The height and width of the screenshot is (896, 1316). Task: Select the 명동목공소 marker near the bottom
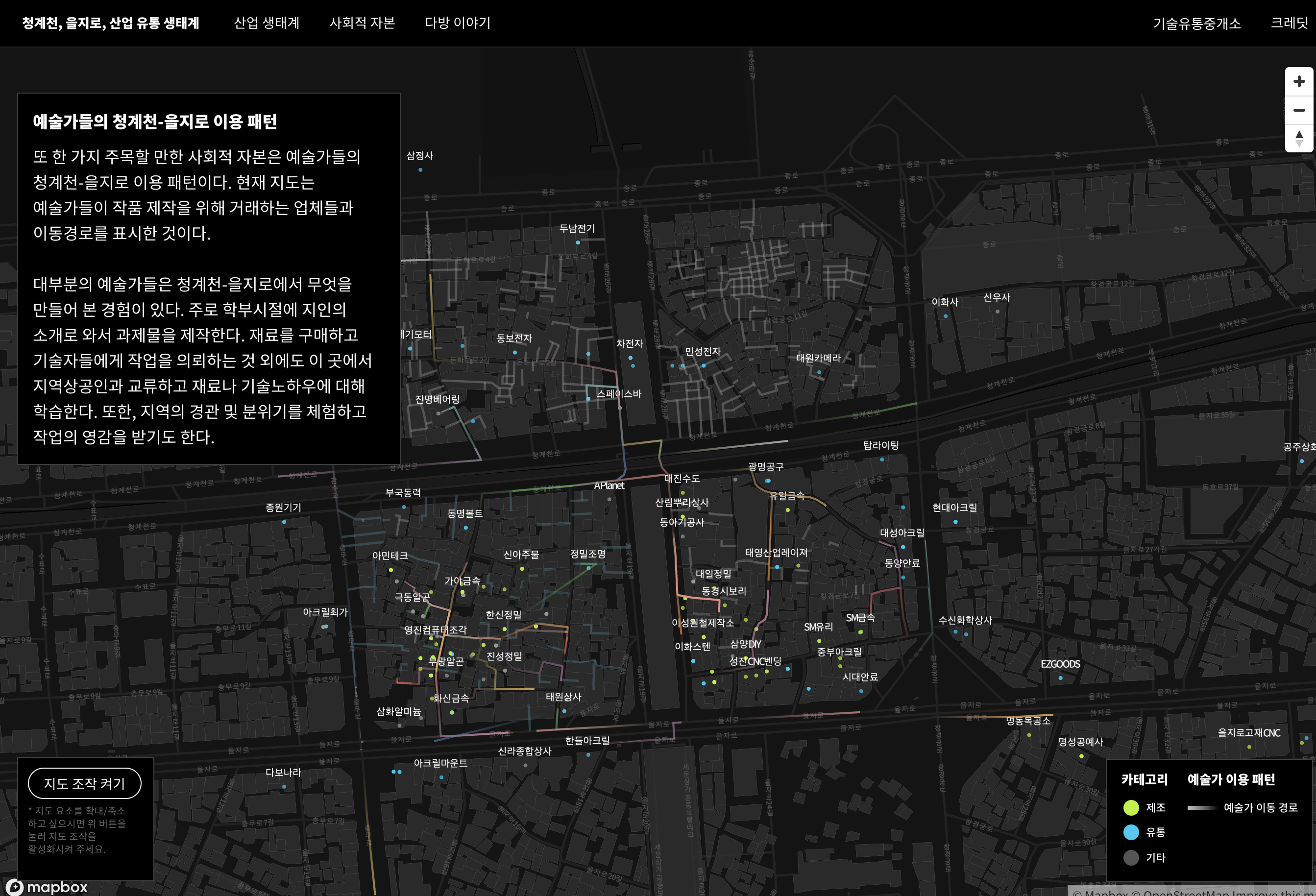[1029, 735]
